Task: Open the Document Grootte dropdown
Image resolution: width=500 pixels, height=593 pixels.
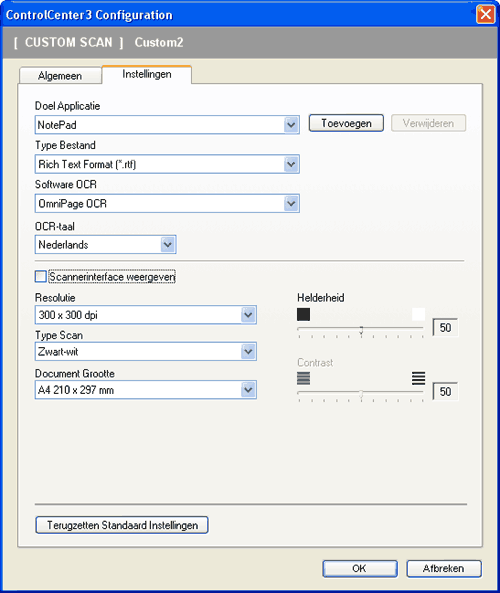Action: point(248,390)
